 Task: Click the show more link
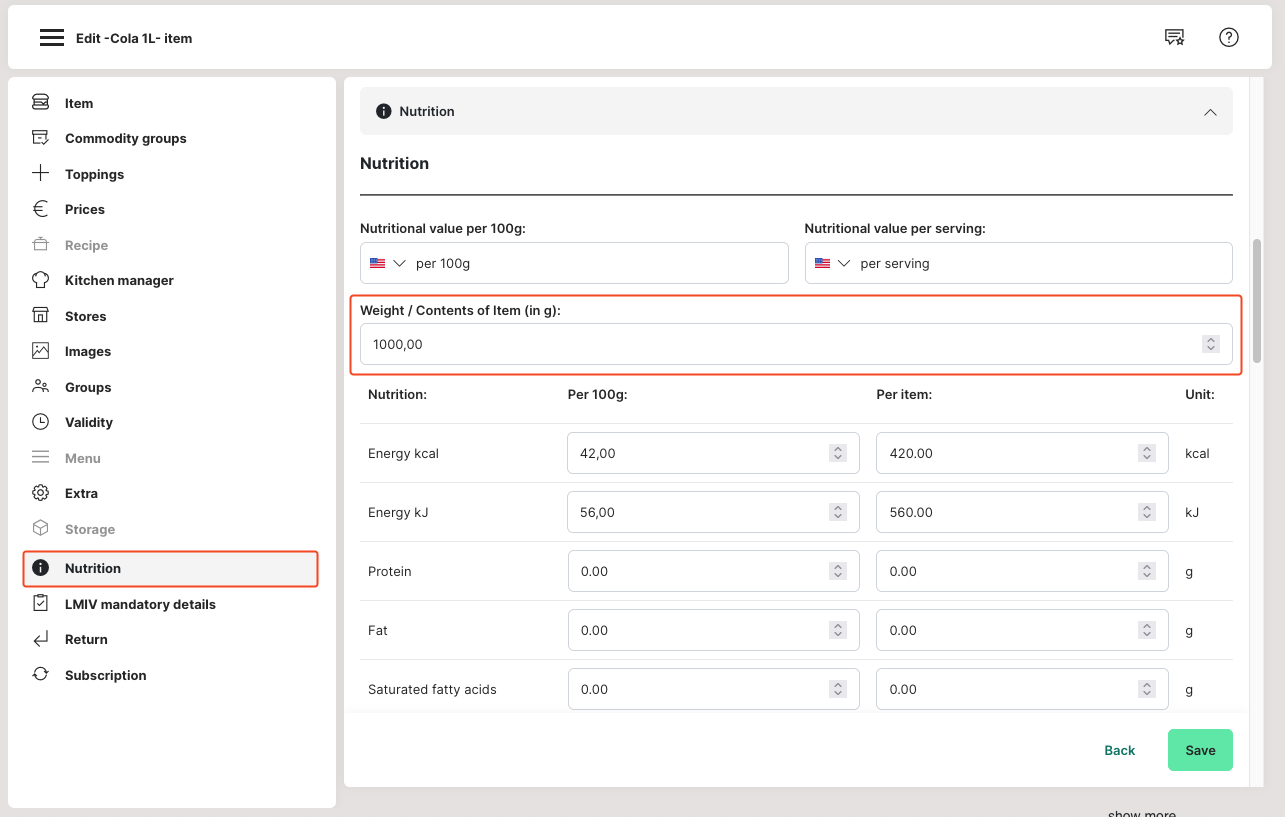pos(1142,813)
